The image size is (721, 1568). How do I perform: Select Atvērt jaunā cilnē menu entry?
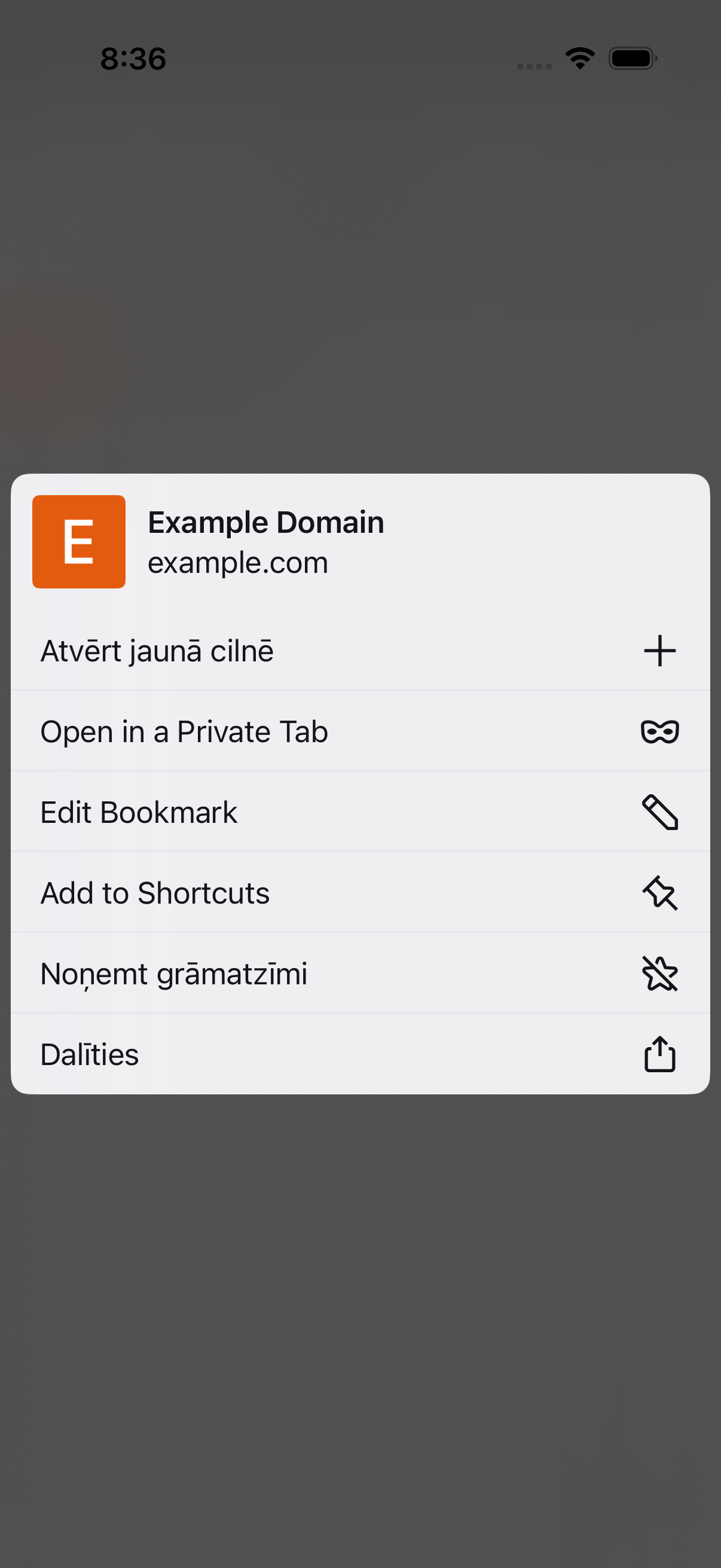click(360, 651)
